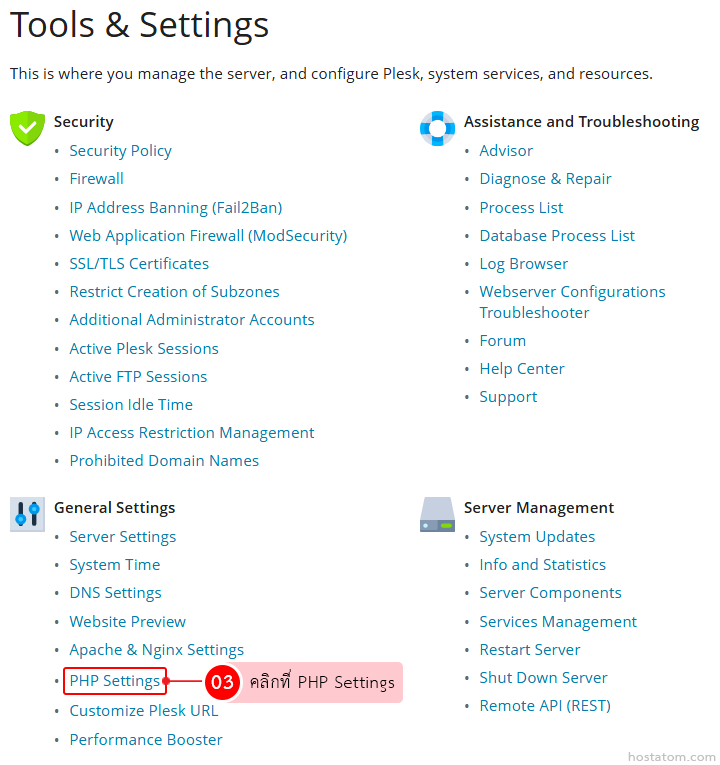Open Services Management page

[558, 622]
